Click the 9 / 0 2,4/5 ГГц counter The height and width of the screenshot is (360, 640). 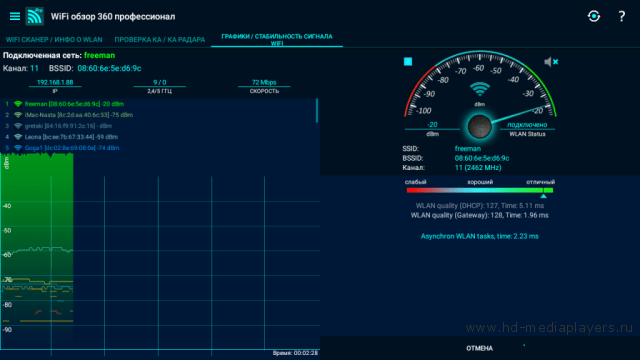click(x=160, y=86)
